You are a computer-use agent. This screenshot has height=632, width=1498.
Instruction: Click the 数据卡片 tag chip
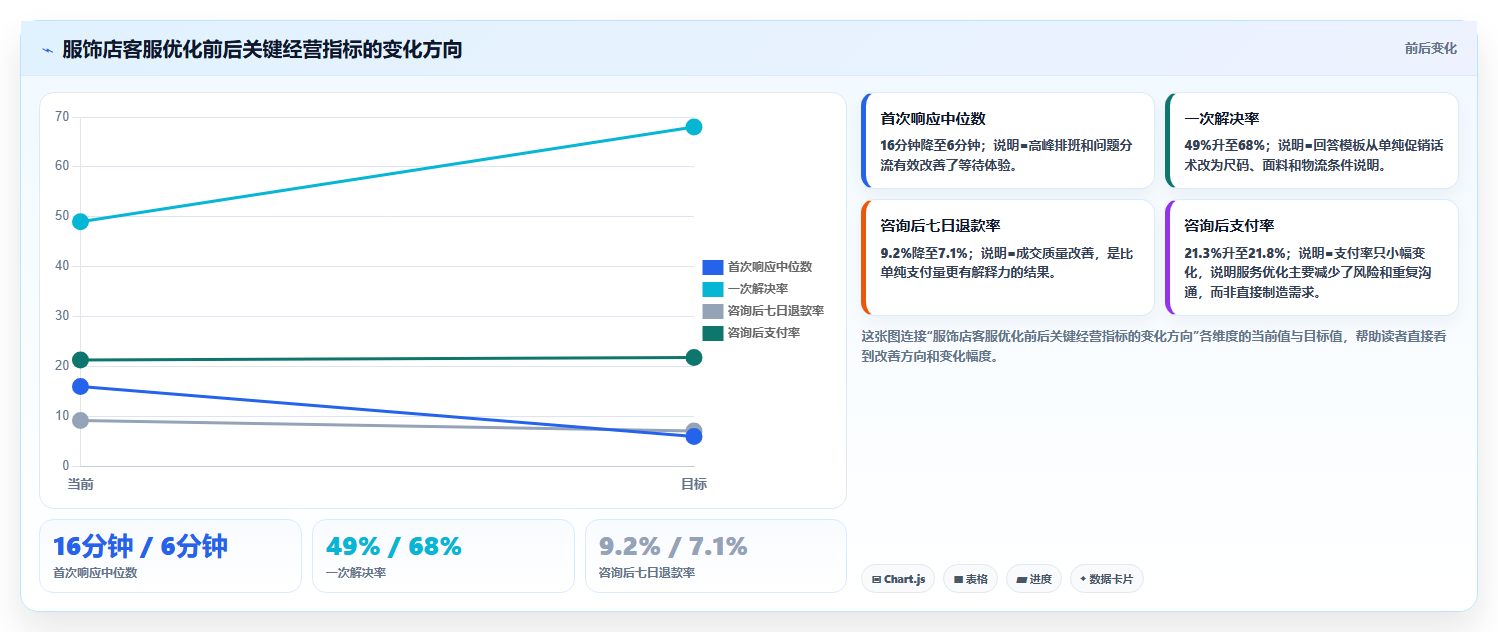1107,579
